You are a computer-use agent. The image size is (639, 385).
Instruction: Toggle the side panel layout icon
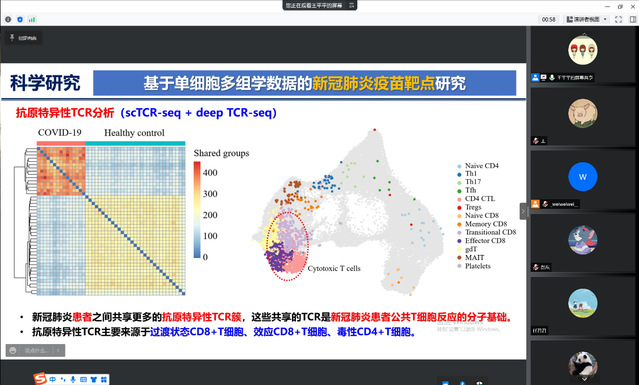[633, 20]
